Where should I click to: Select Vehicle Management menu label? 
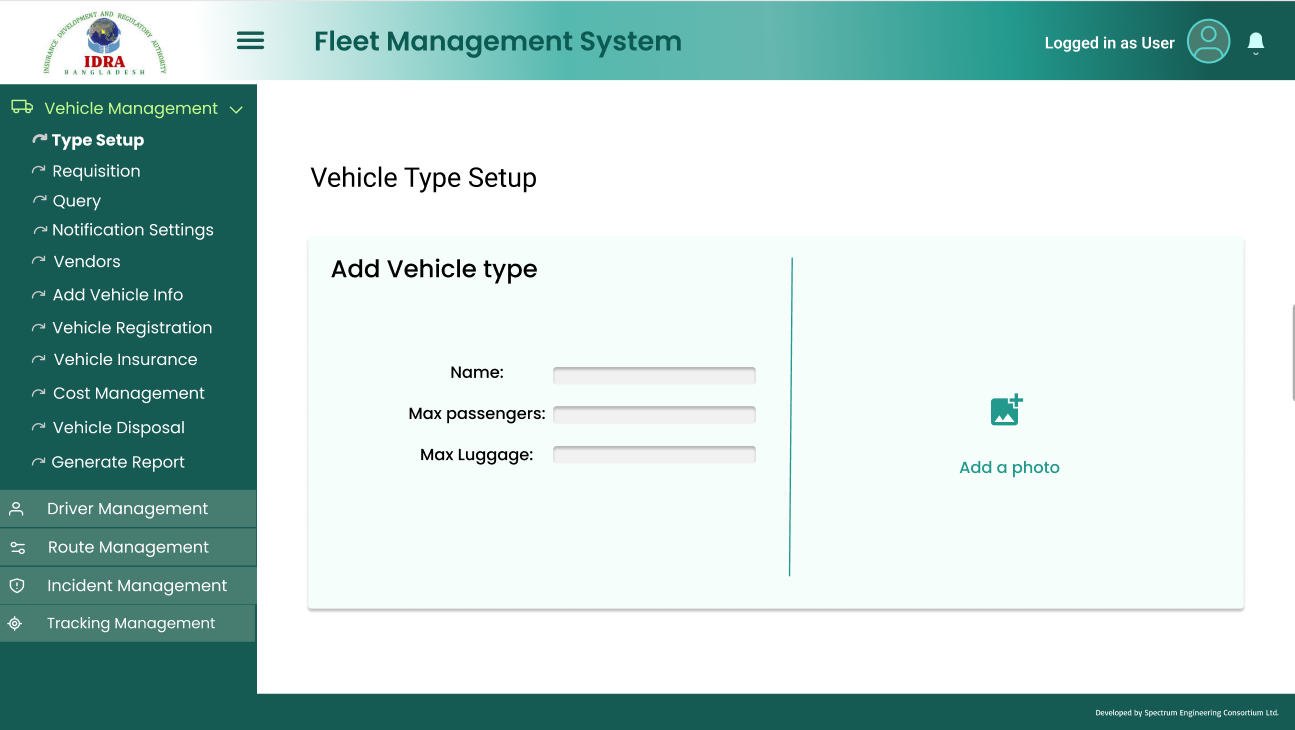(x=131, y=108)
